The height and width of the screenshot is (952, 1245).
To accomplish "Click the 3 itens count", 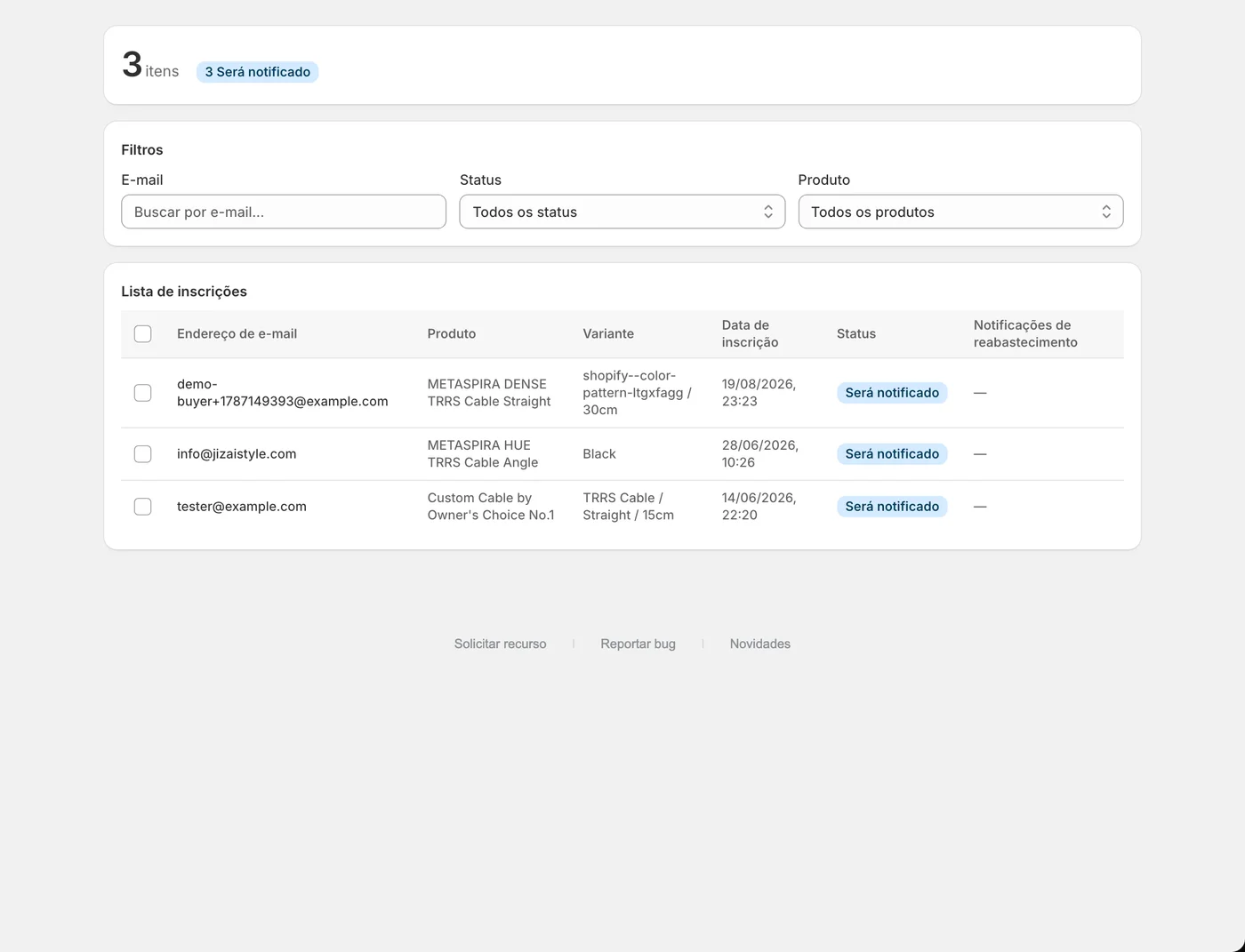I will coord(150,65).
